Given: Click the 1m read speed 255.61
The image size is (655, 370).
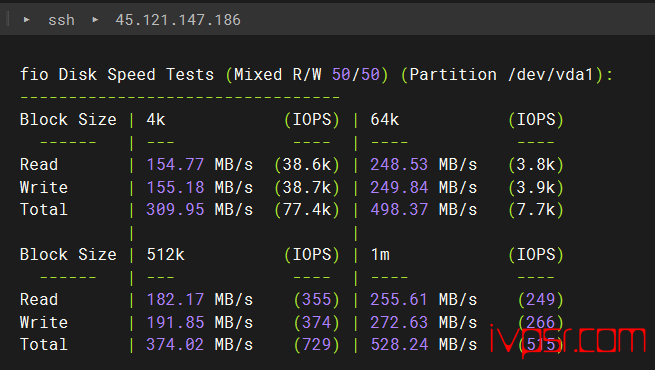Looking at the screenshot, I should coord(399,299).
